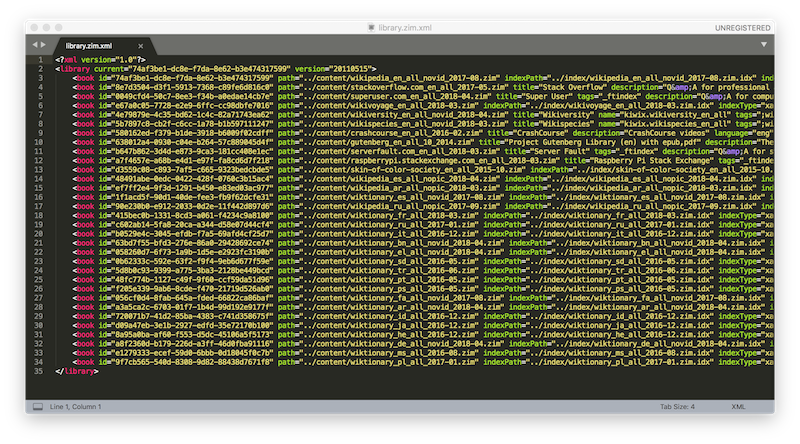
Task: Click the next tab arrow
Action: click(x=43, y=45)
